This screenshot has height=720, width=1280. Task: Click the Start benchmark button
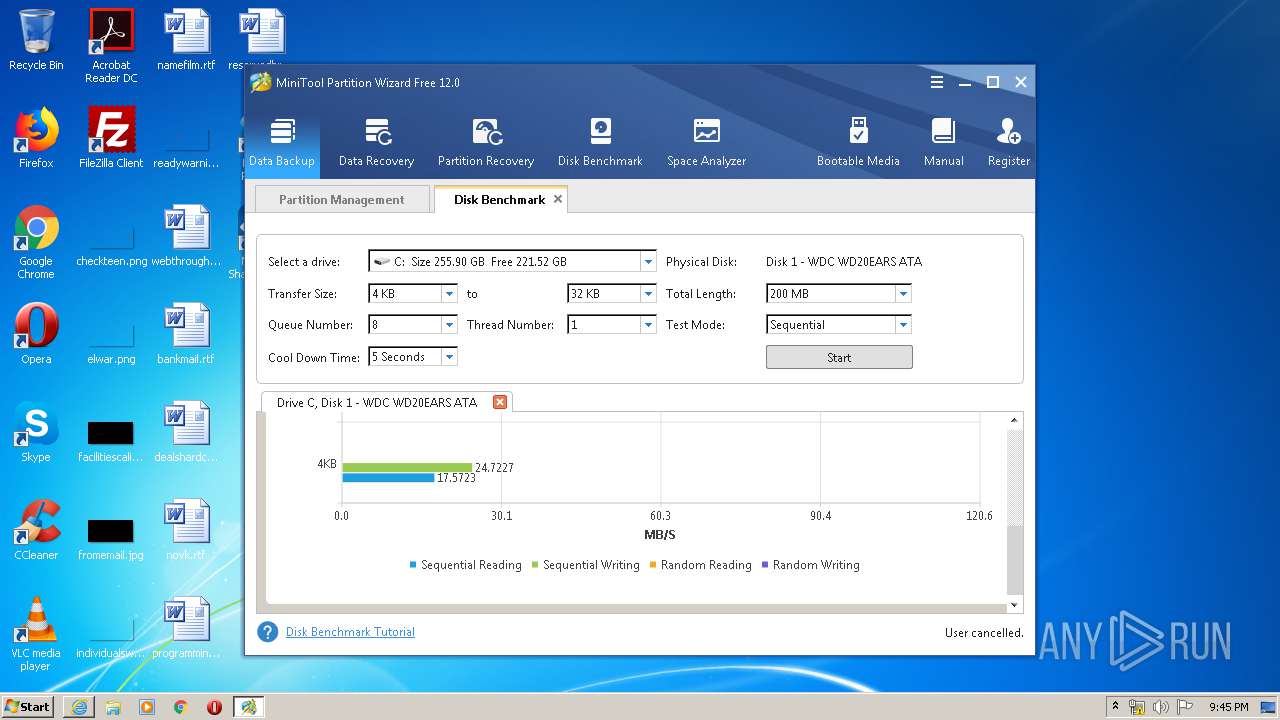click(x=839, y=357)
